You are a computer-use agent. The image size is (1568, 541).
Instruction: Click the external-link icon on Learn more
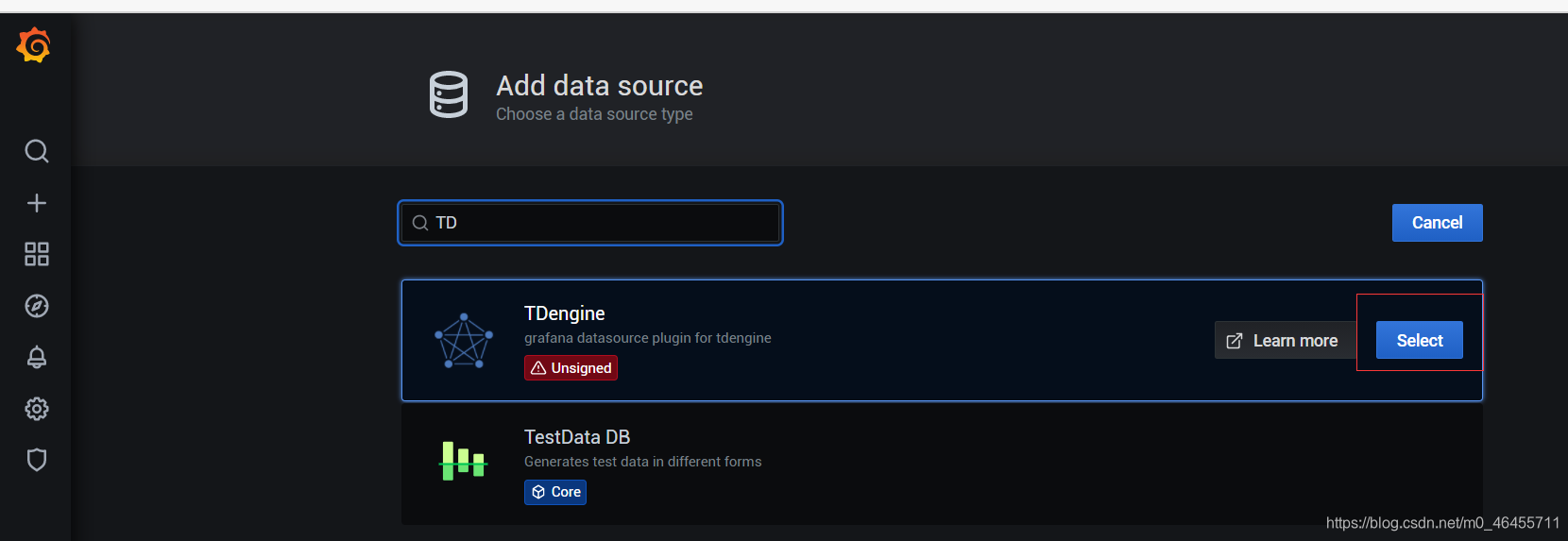click(1235, 341)
